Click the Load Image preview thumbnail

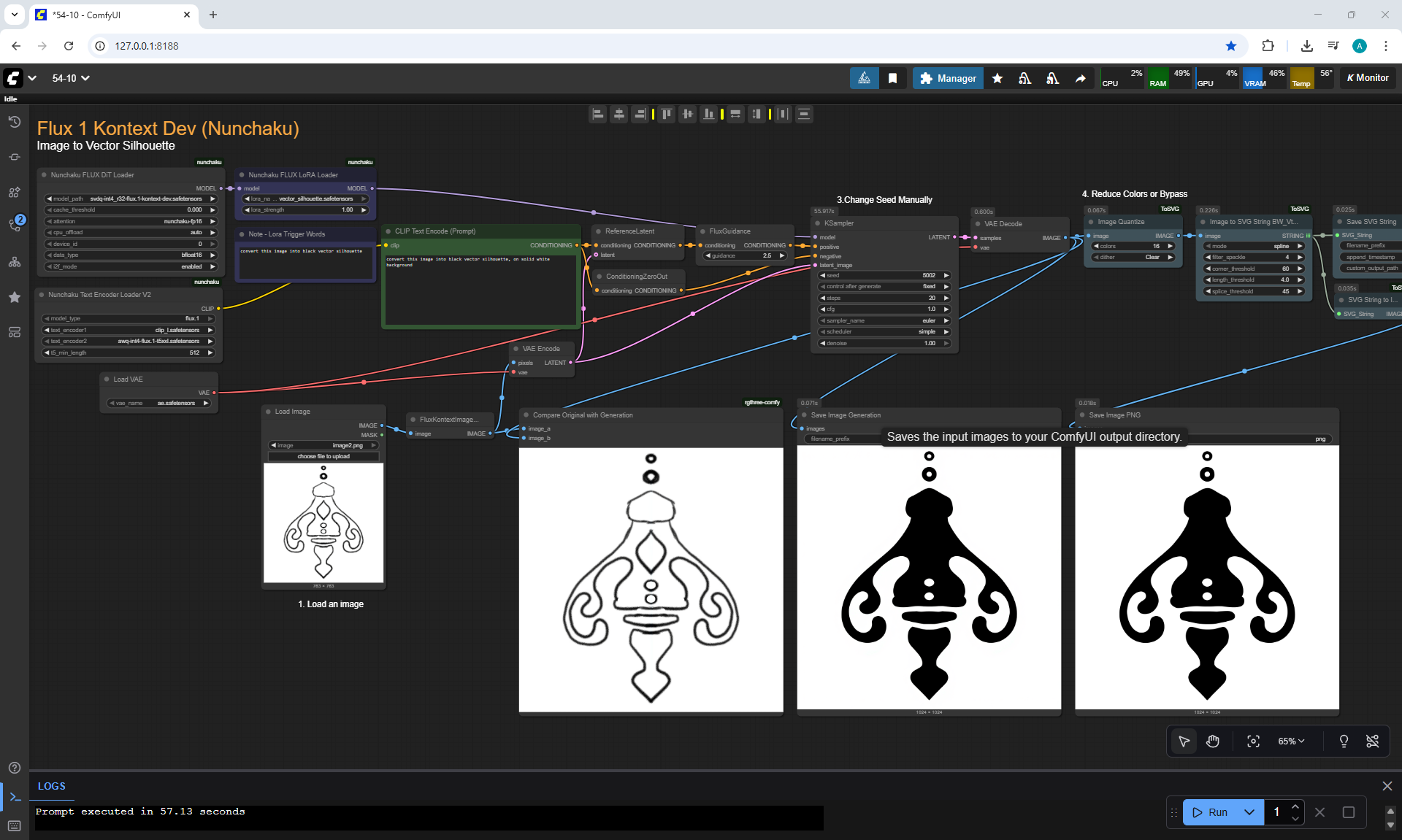(x=323, y=523)
